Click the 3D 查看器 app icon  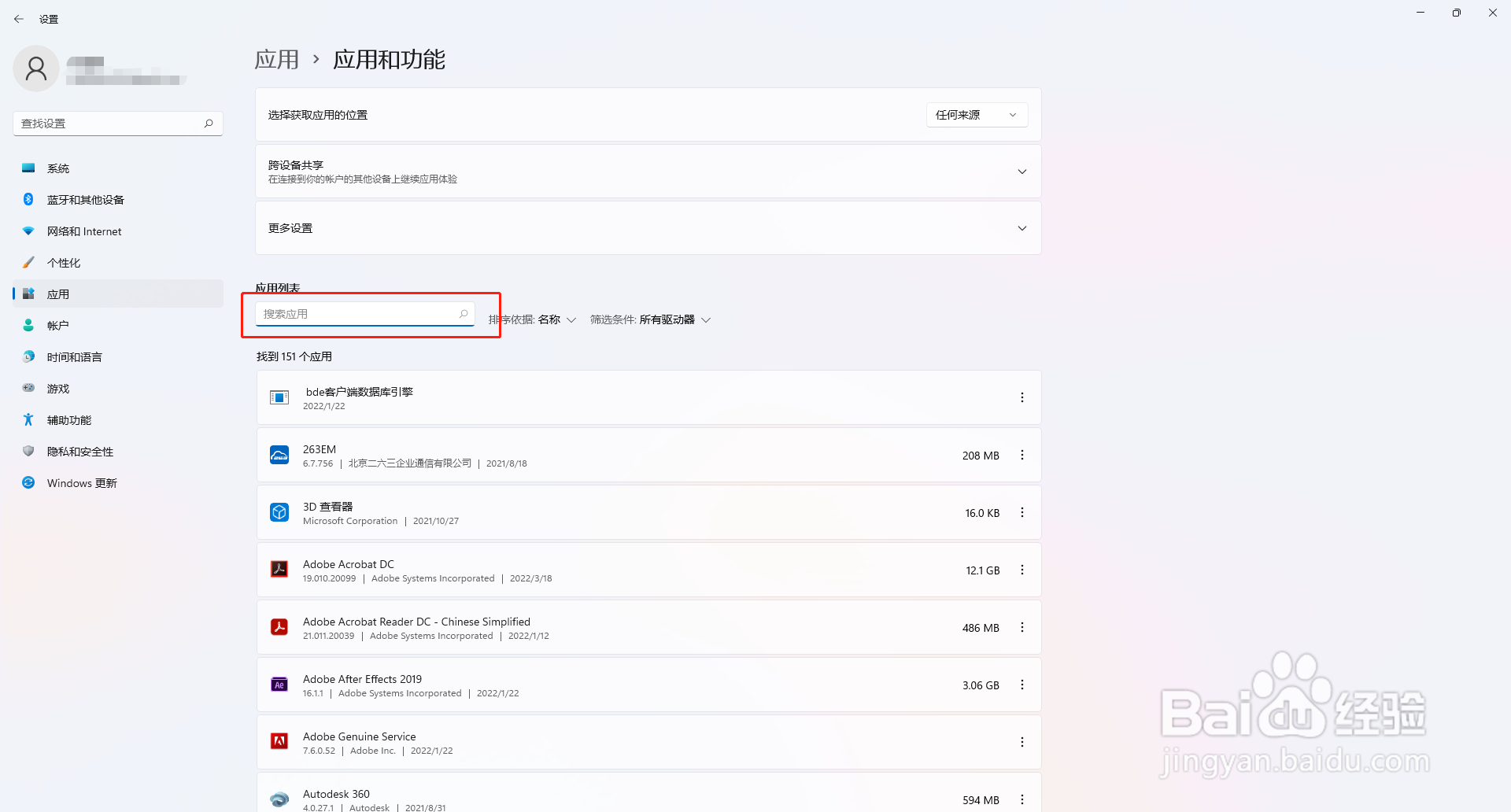point(279,512)
